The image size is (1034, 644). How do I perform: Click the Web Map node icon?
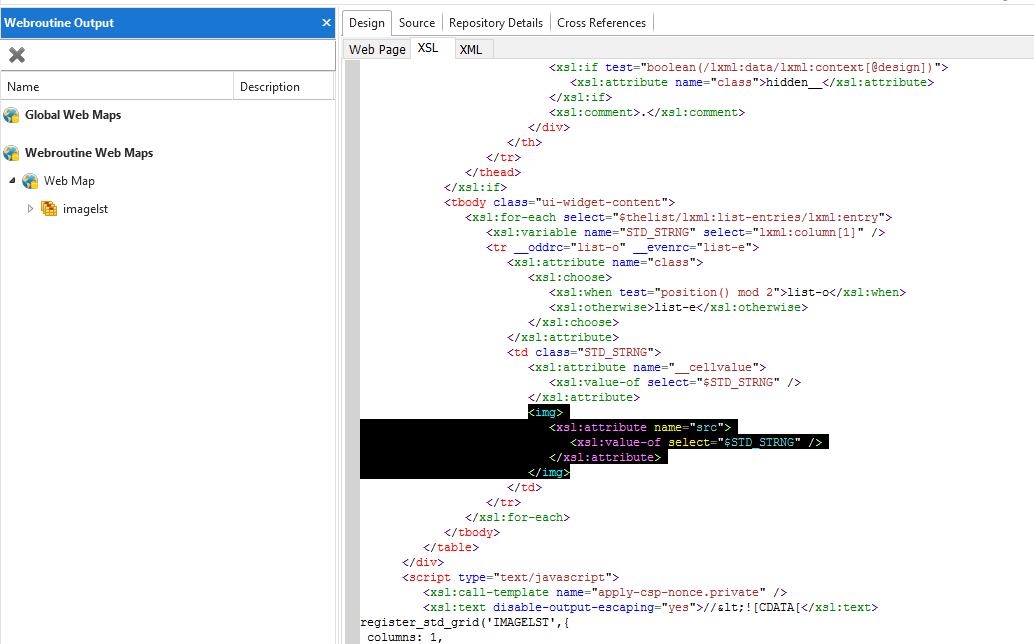click(30, 181)
